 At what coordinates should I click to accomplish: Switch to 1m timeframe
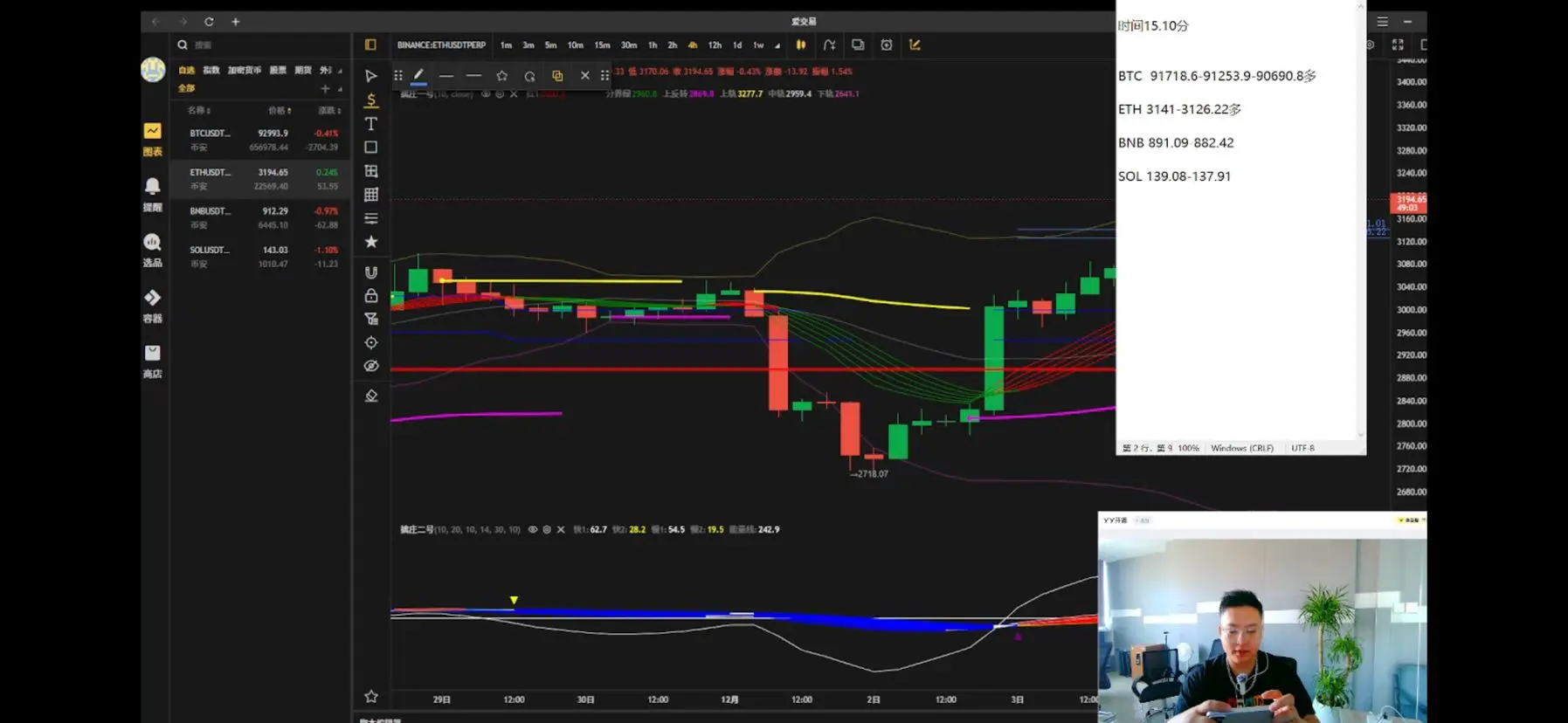coord(506,45)
